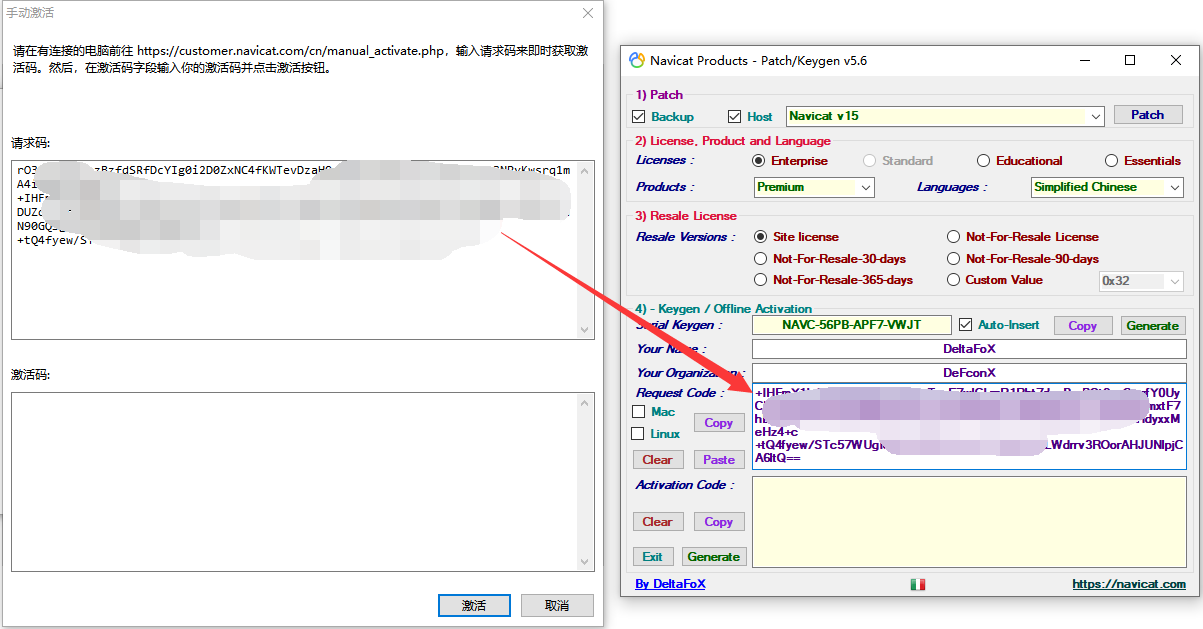Close the 手动激活 dialog
This screenshot has width=1203, height=629.
click(x=588, y=13)
